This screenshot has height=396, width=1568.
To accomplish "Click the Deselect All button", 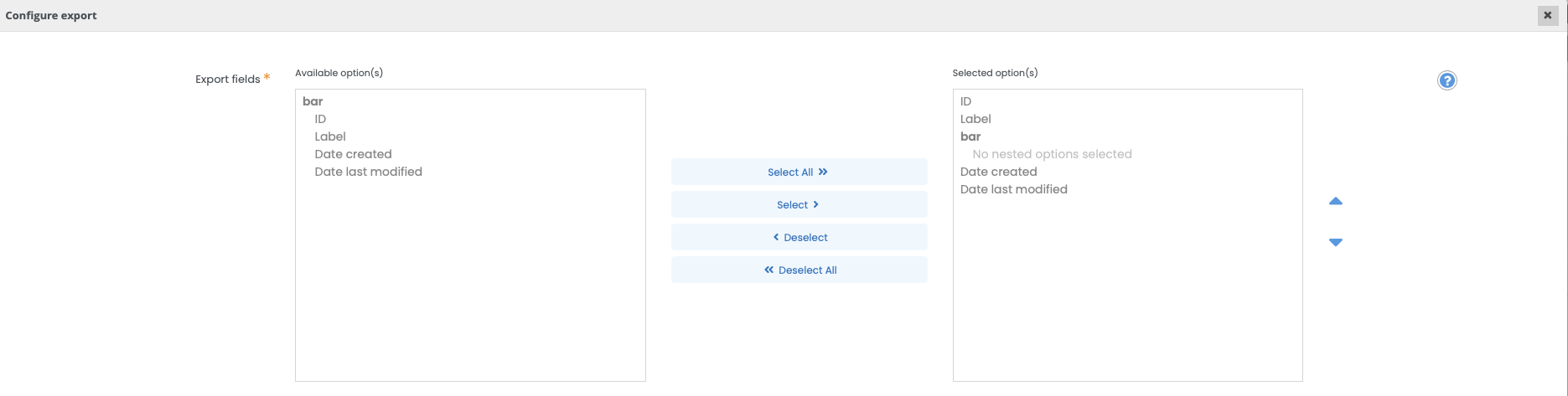I will pos(799,270).
